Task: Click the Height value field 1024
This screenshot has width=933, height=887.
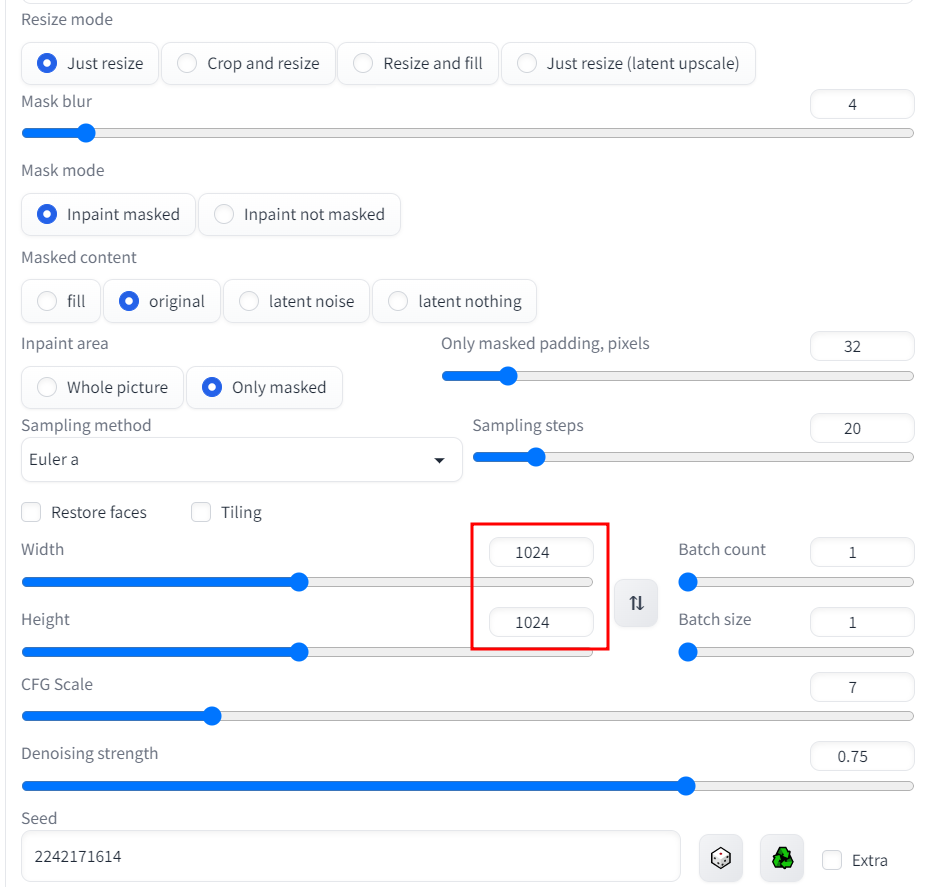Action: click(x=541, y=622)
